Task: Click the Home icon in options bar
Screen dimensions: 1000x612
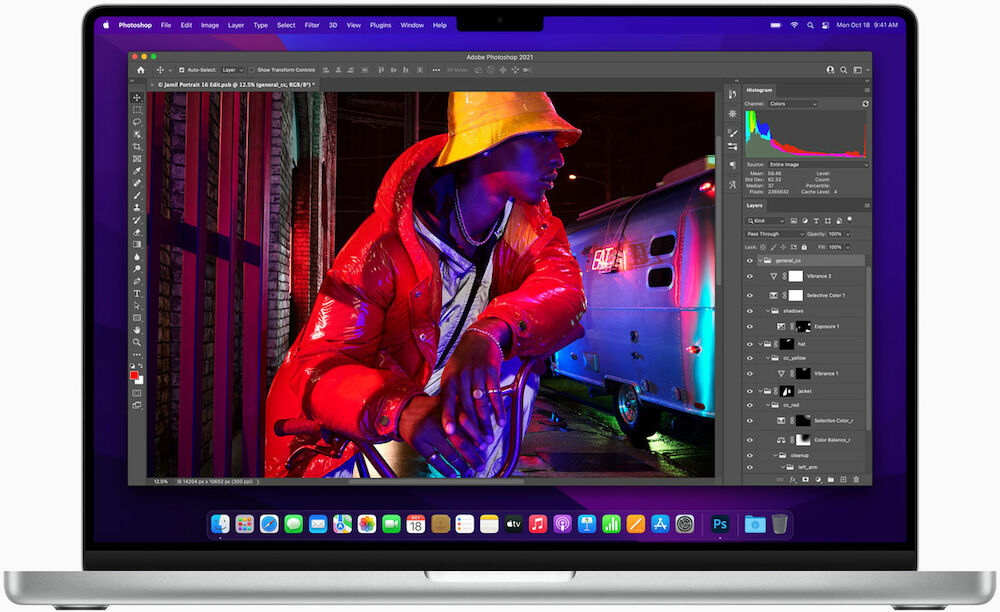Action: (x=141, y=70)
